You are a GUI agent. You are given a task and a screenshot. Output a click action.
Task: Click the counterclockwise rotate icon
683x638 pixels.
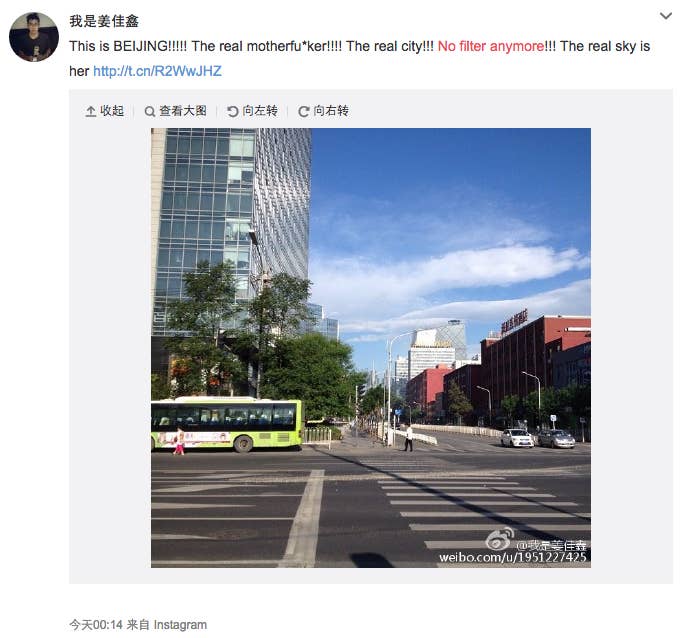click(233, 112)
